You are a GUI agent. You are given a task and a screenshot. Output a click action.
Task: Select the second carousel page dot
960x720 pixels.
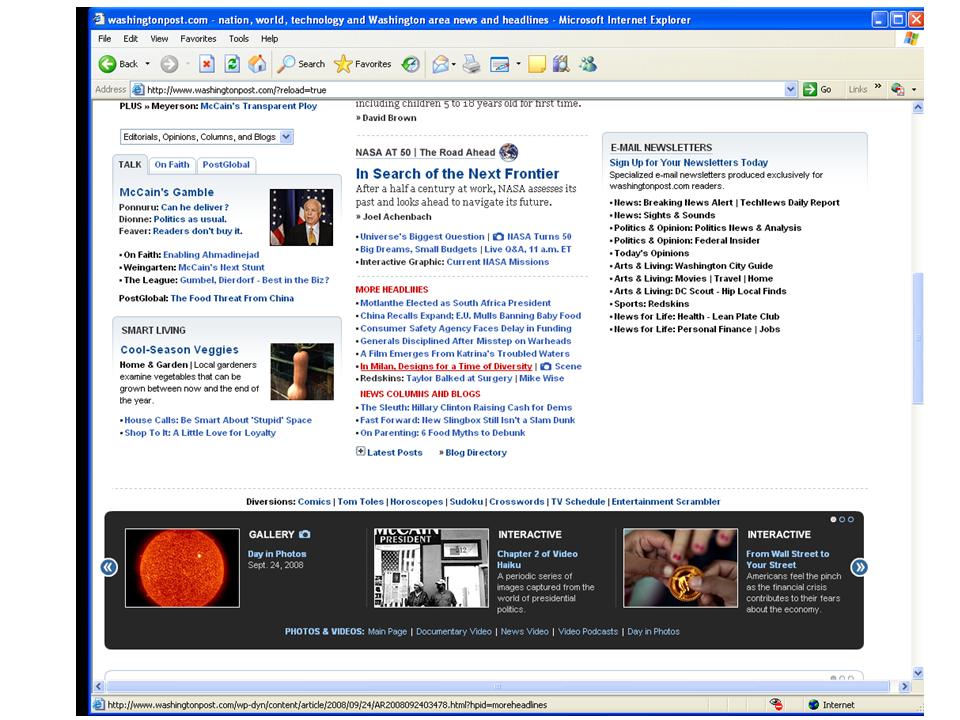842,519
